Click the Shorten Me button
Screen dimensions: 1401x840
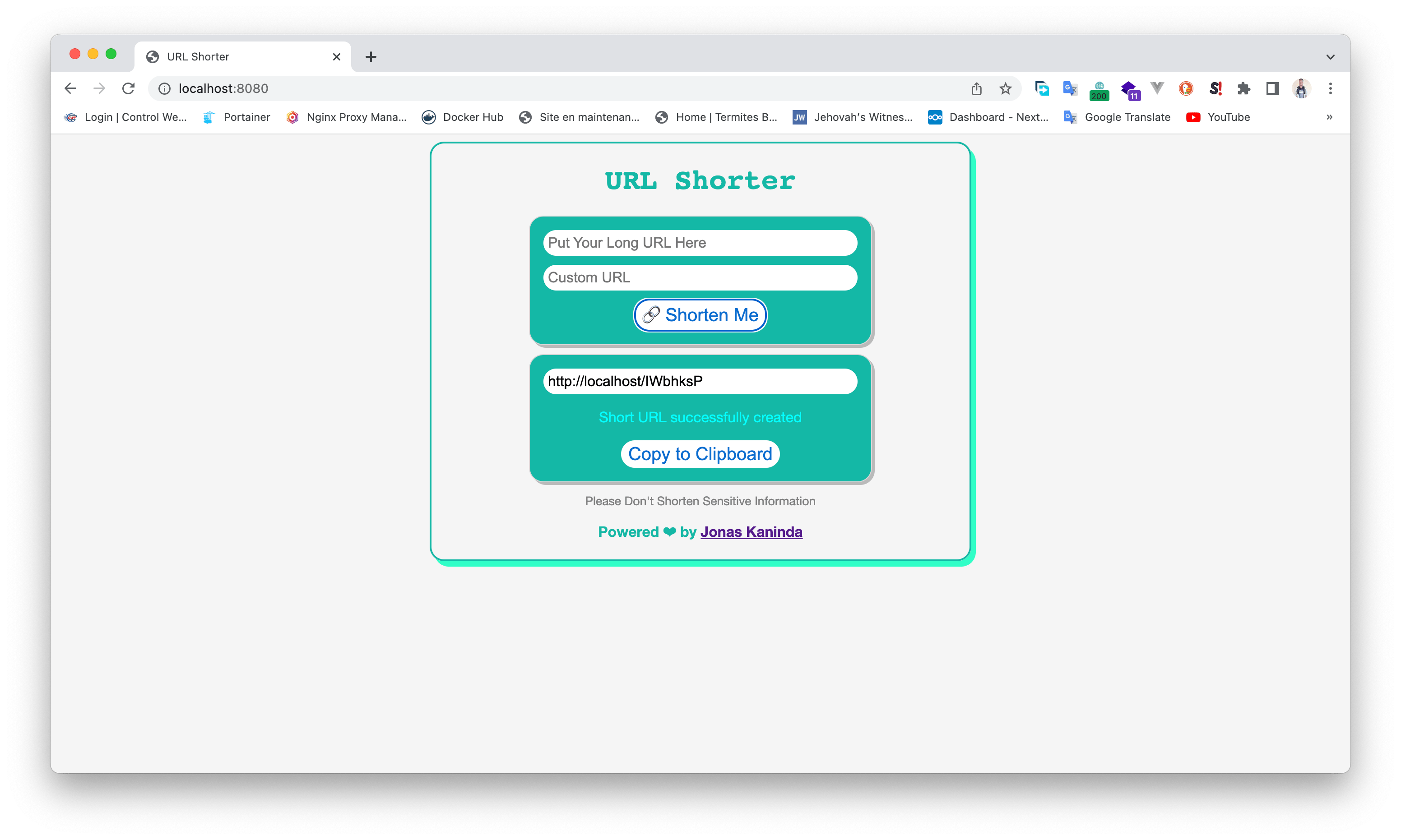point(700,315)
